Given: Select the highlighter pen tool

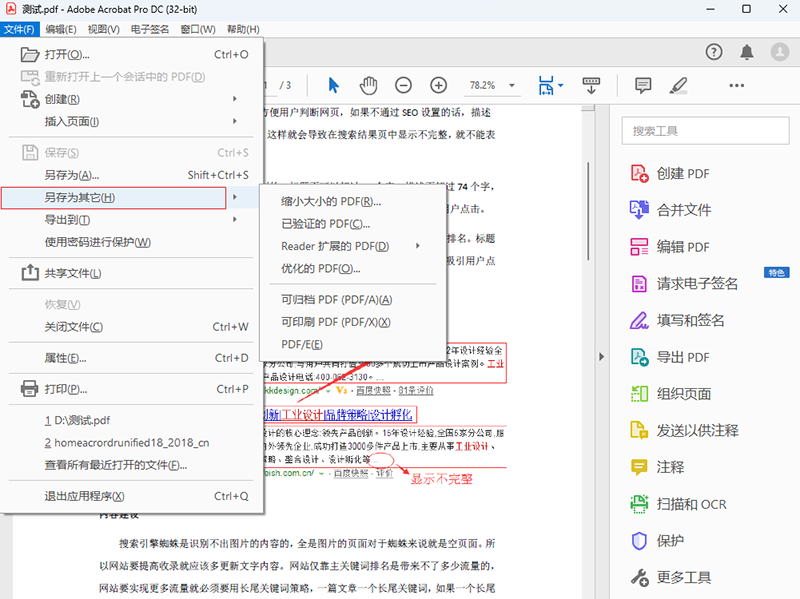Looking at the screenshot, I should 678,85.
